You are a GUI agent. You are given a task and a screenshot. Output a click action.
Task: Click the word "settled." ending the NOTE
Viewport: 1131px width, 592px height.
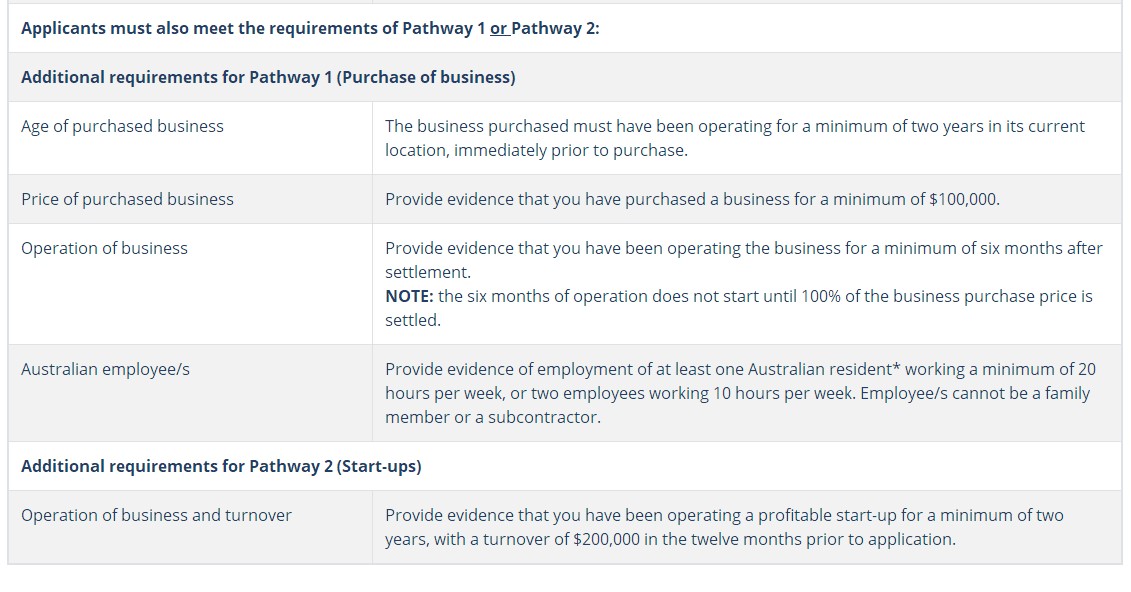(413, 320)
